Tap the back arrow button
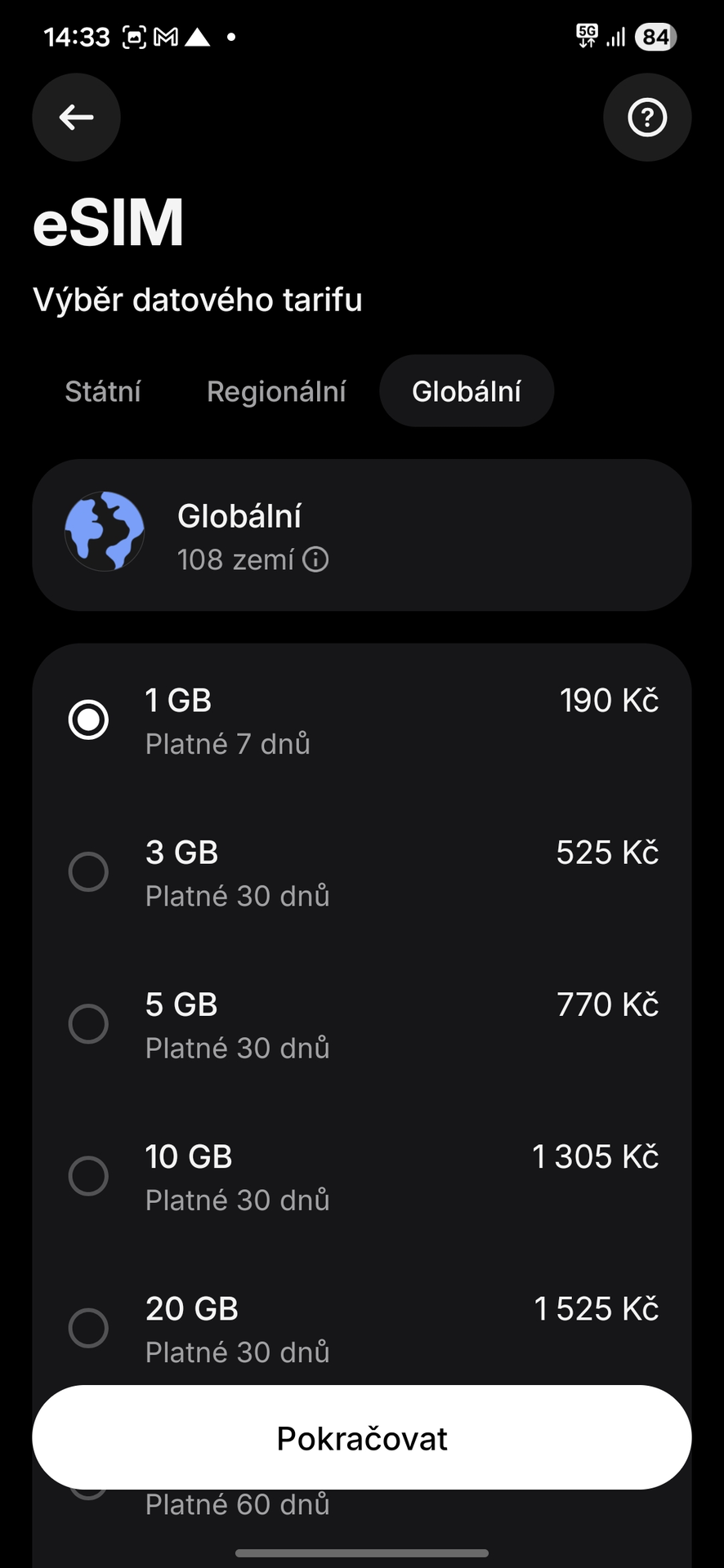This screenshot has height=1568, width=724. pos(76,118)
